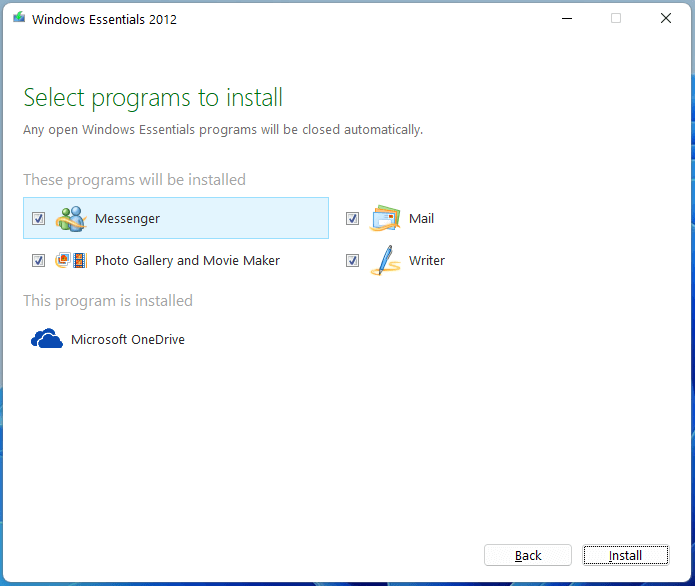
Task: Uncheck the Photo Gallery and Movie Maker checkbox
Action: click(x=39, y=260)
